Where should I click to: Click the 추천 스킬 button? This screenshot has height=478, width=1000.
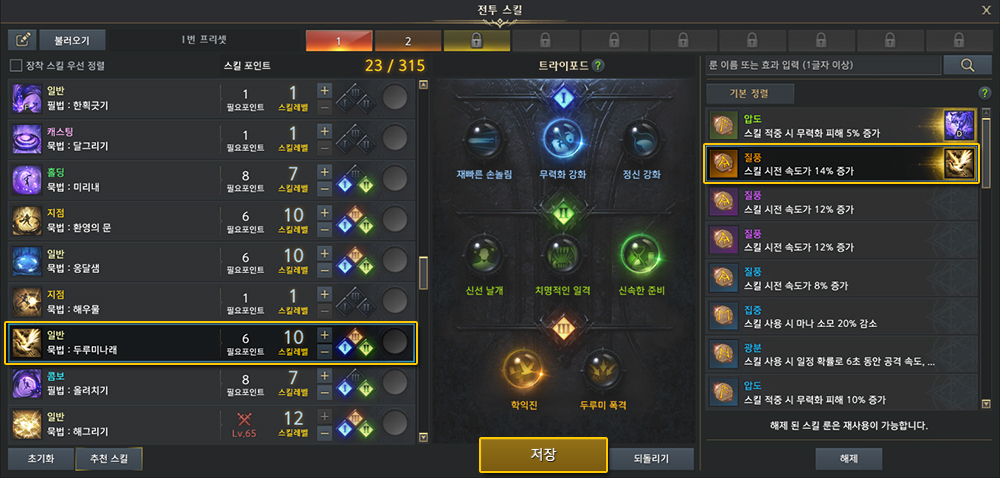coord(108,459)
